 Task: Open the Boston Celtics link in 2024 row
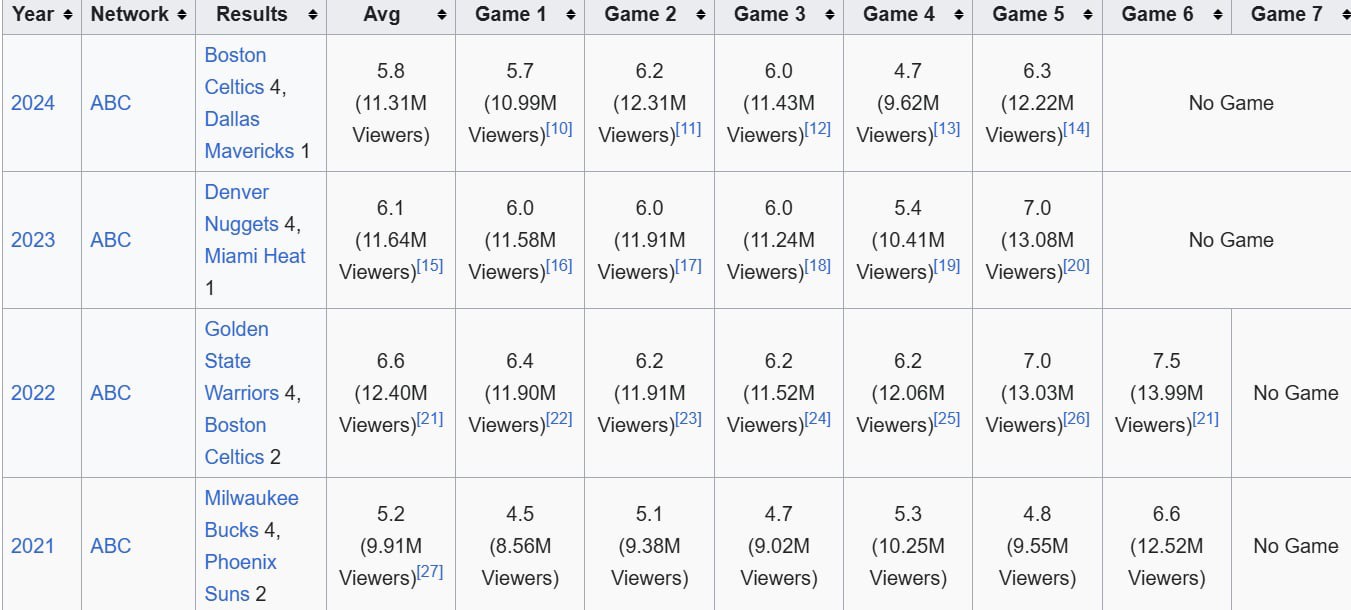235,71
